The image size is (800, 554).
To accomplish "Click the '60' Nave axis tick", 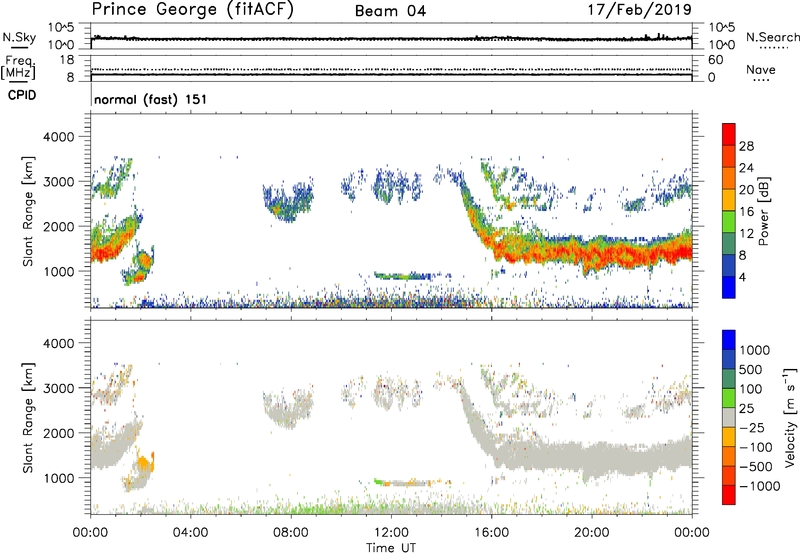I will (x=715, y=60).
